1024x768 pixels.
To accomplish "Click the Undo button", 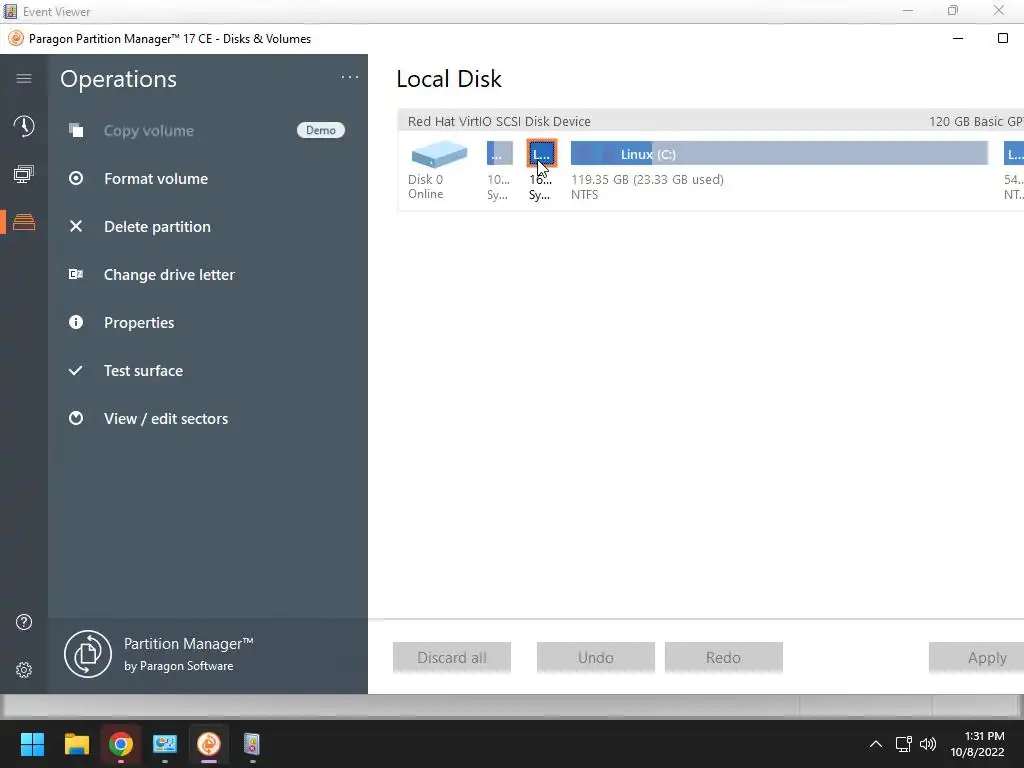I will [596, 658].
